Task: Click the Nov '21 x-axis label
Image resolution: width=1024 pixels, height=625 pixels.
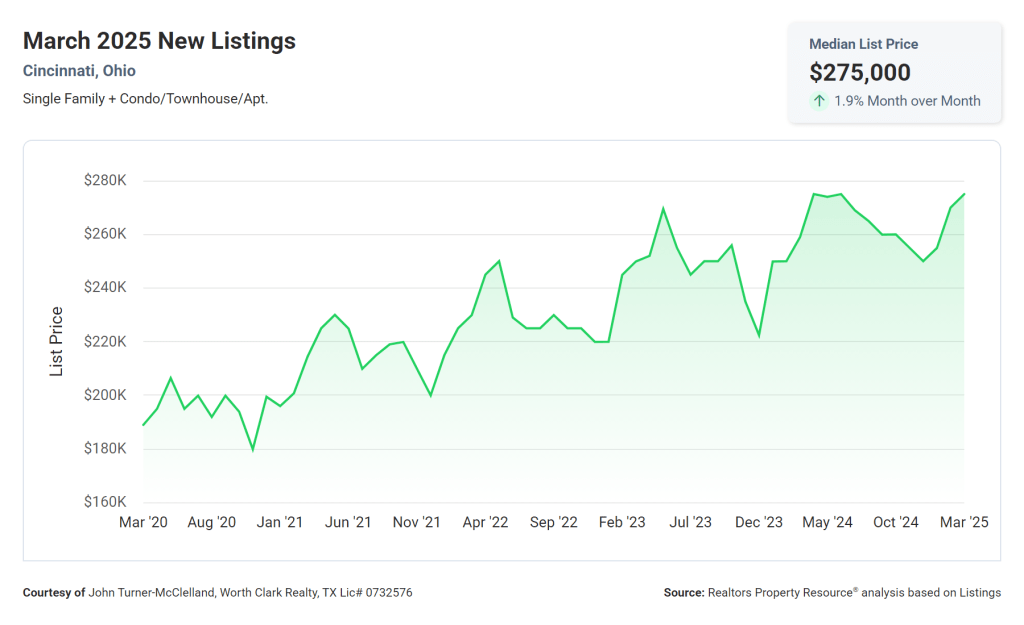Action: (x=417, y=522)
